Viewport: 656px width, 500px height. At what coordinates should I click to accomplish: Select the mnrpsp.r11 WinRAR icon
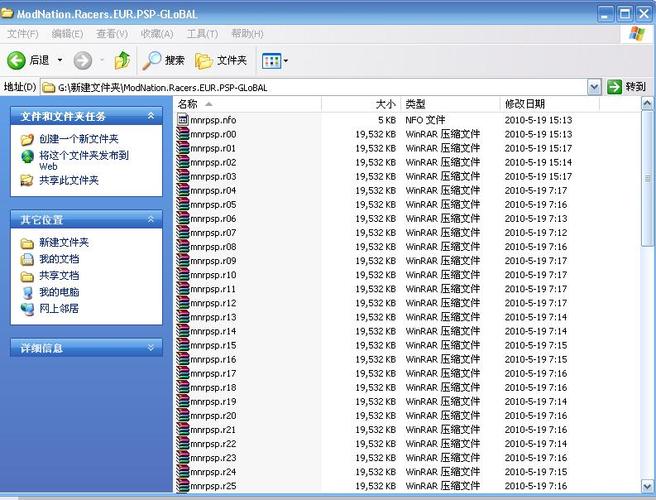(x=182, y=289)
